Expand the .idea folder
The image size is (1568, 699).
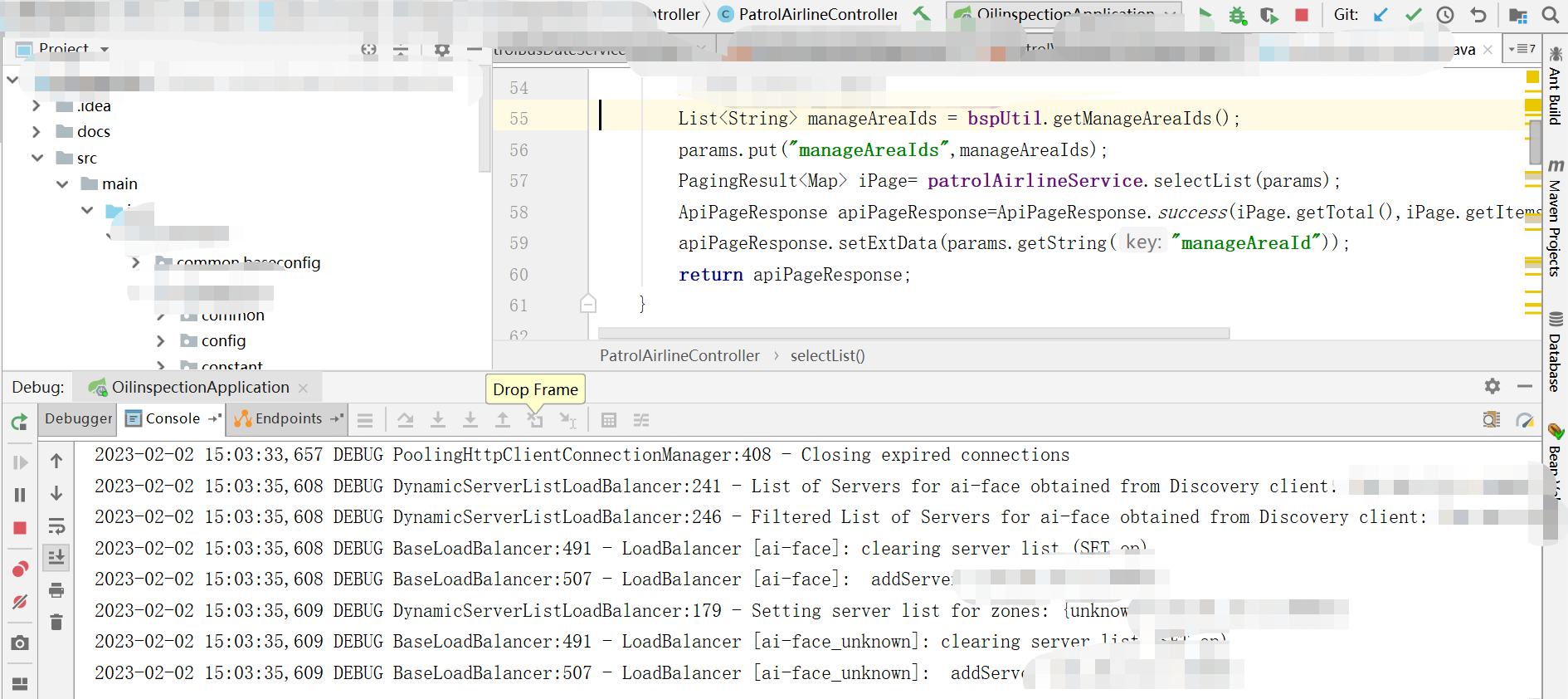click(36, 105)
